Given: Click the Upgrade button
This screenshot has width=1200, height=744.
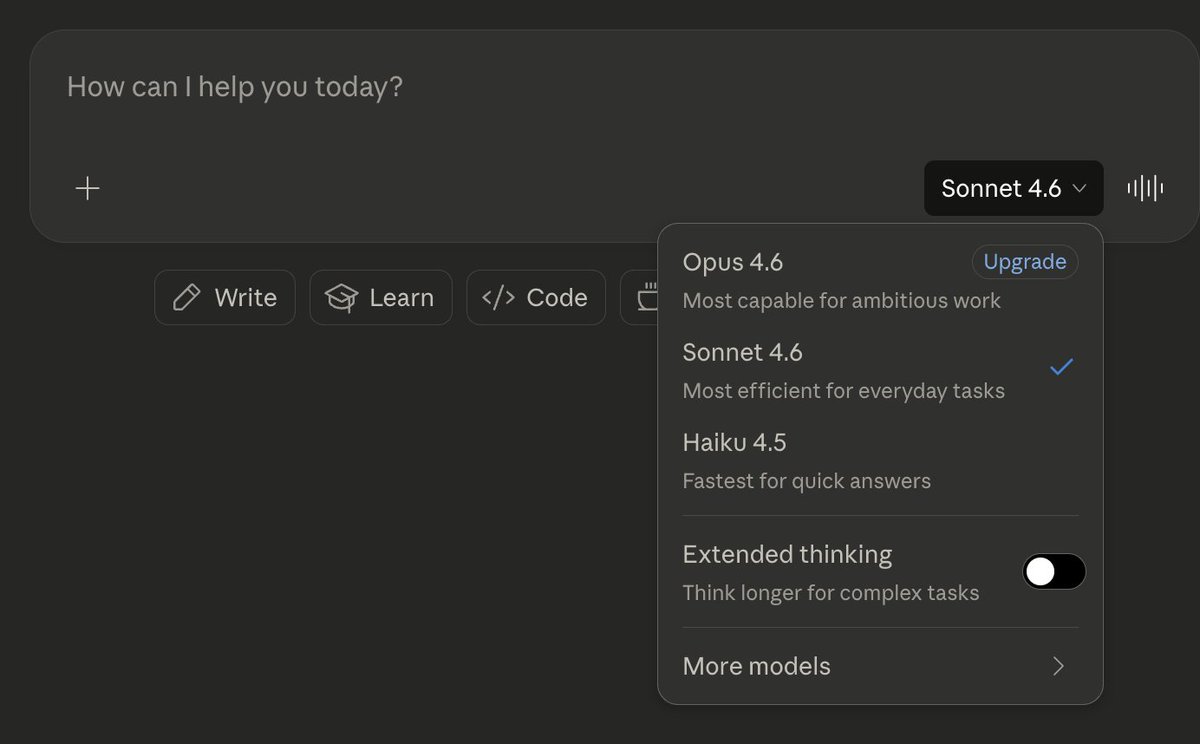Looking at the screenshot, I should point(1025,262).
